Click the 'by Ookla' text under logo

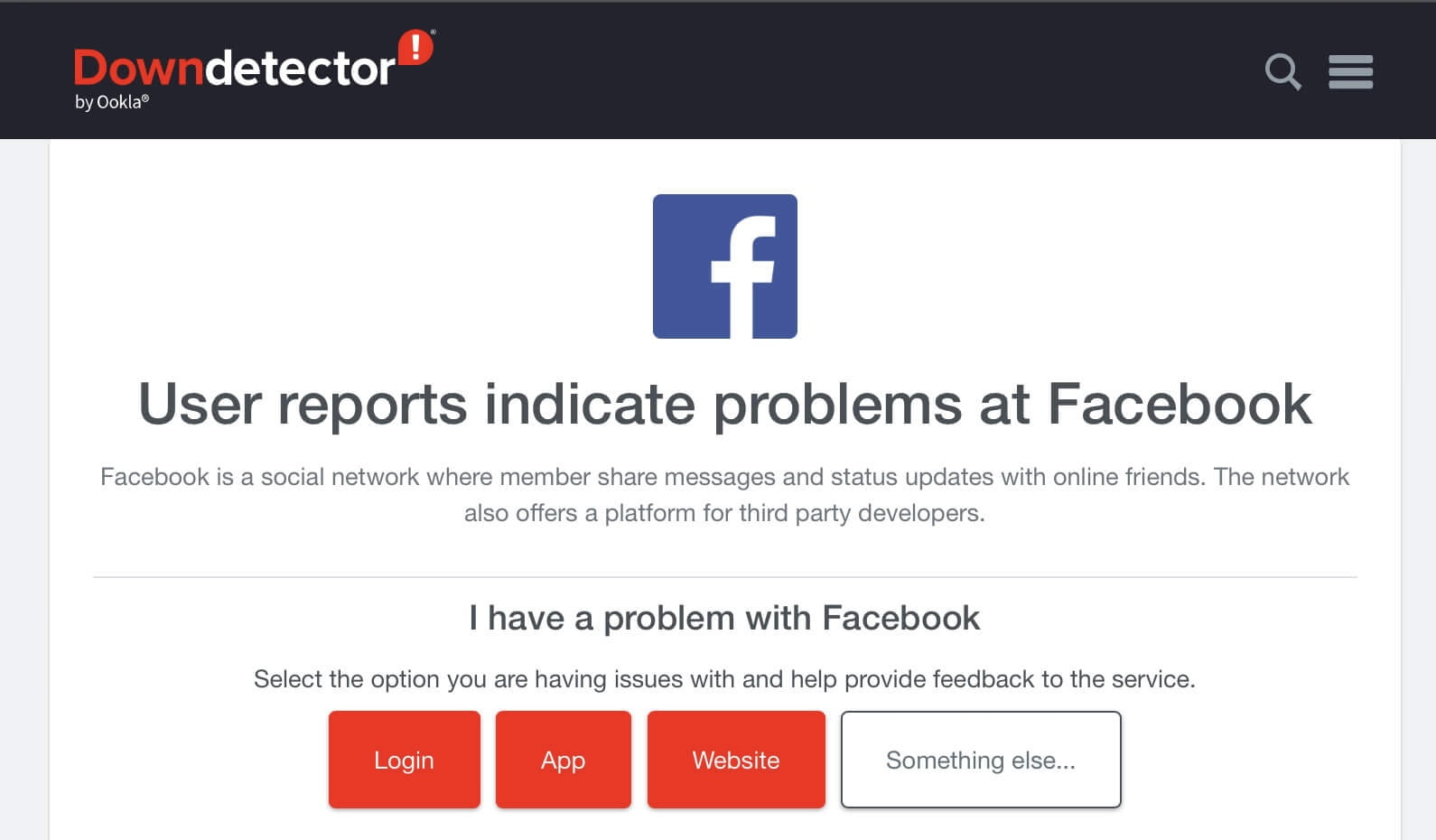pos(112,102)
